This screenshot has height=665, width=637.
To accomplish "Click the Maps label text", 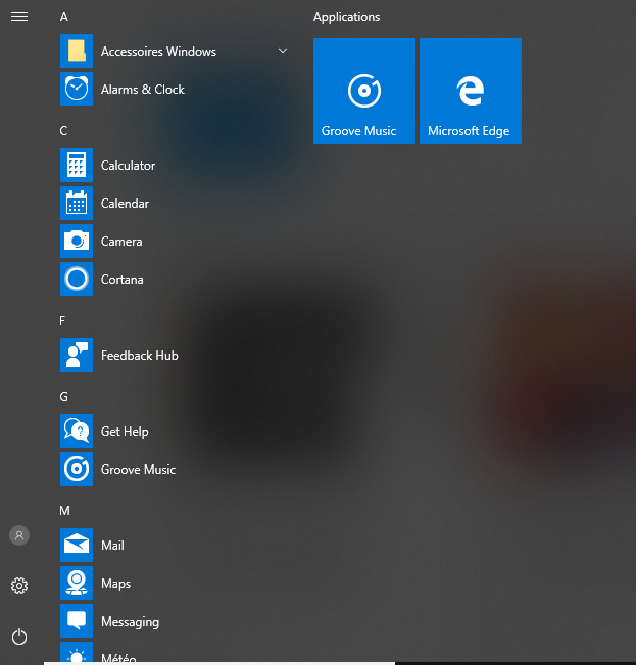I will 116,584.
